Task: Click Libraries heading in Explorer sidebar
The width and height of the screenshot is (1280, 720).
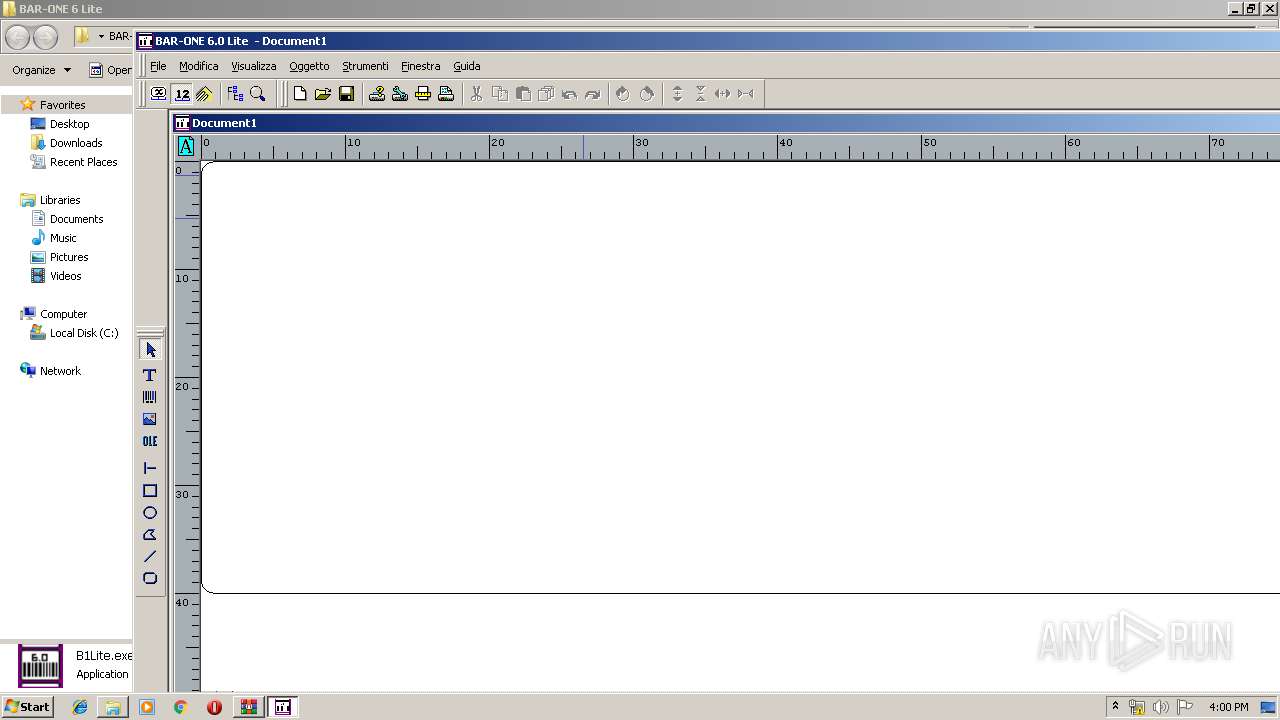Action: (x=60, y=200)
